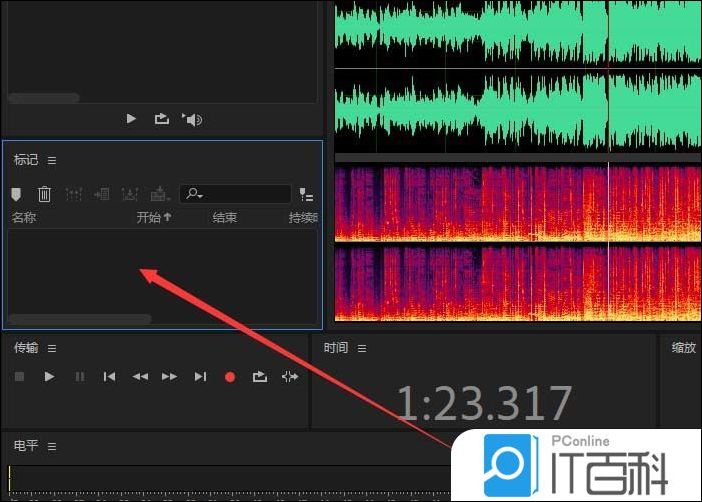This screenshot has width=702, height=502.
Task: Start recording with red record button
Action: pyautogui.click(x=230, y=377)
